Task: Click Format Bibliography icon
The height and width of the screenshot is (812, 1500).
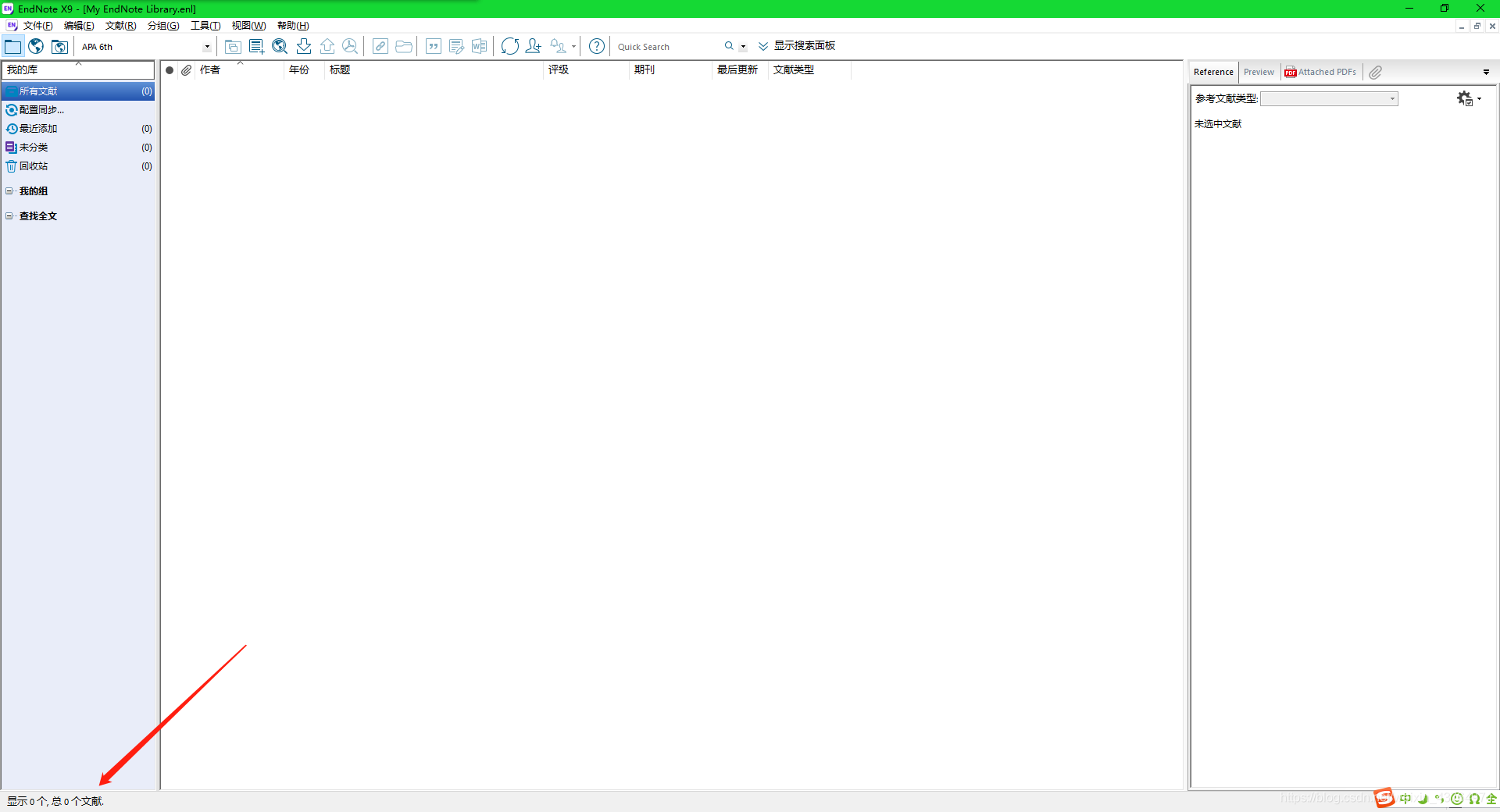Action: coord(457,47)
